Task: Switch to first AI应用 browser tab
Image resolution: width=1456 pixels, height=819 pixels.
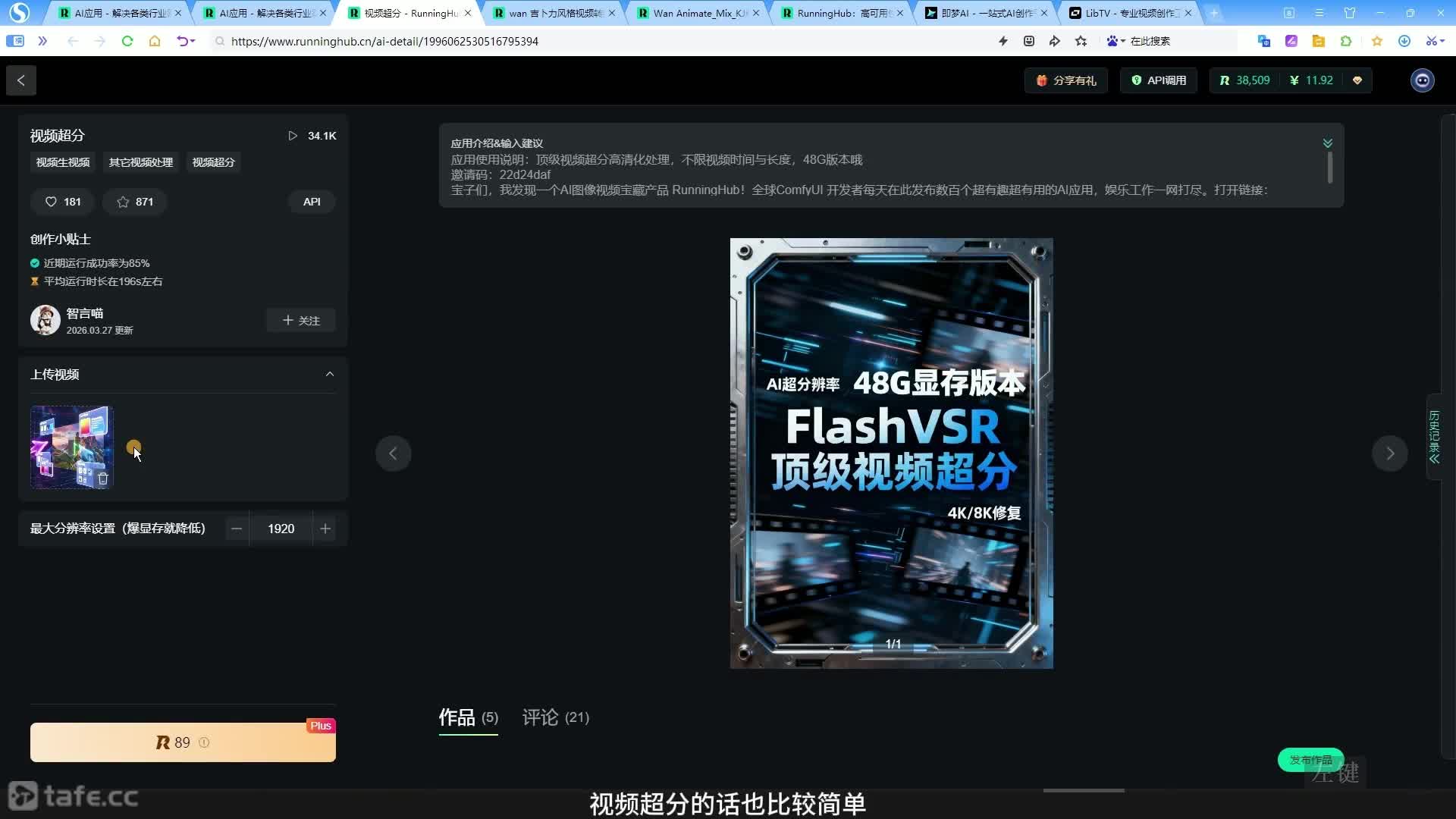Action: click(121, 13)
